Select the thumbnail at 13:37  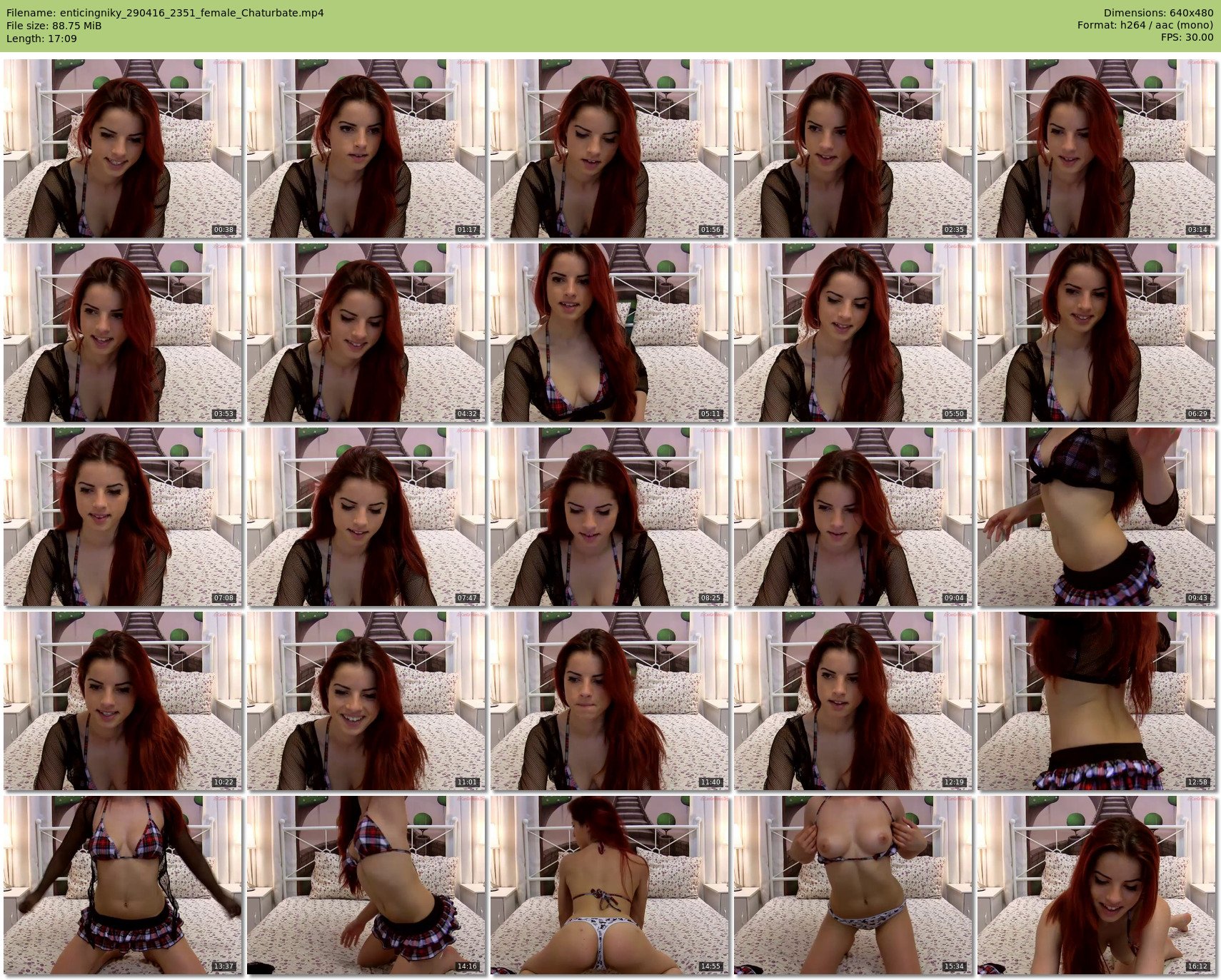pyautogui.click(x=122, y=885)
